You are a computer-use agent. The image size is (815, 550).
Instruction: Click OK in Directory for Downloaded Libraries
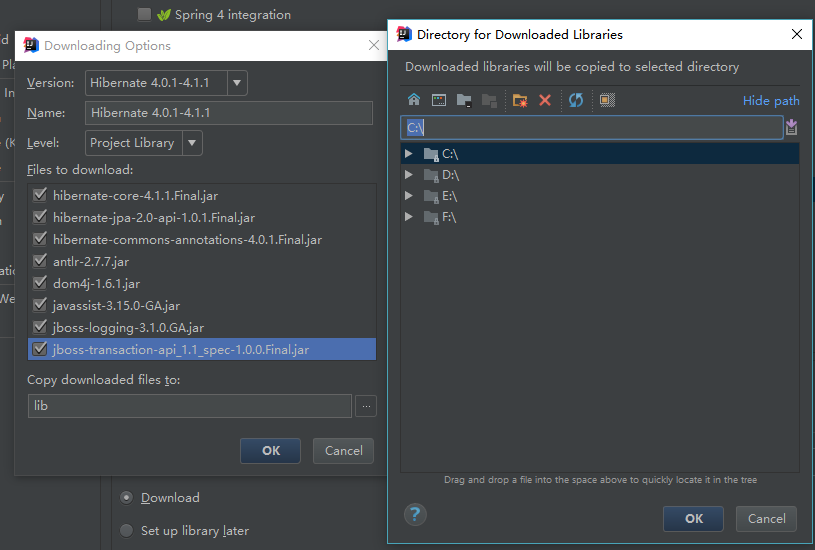694,518
